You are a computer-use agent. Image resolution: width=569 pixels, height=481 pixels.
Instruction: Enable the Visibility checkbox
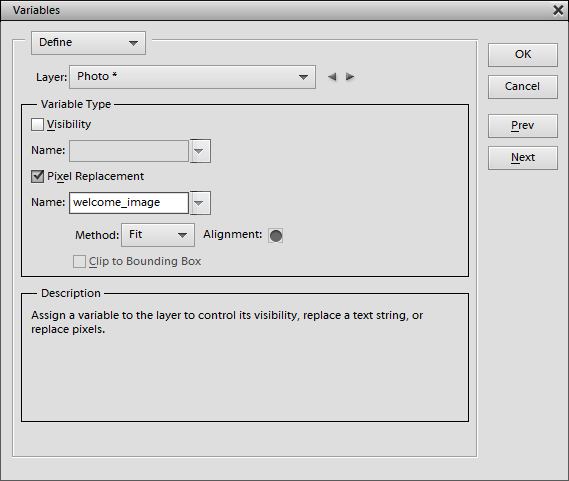coord(37,125)
